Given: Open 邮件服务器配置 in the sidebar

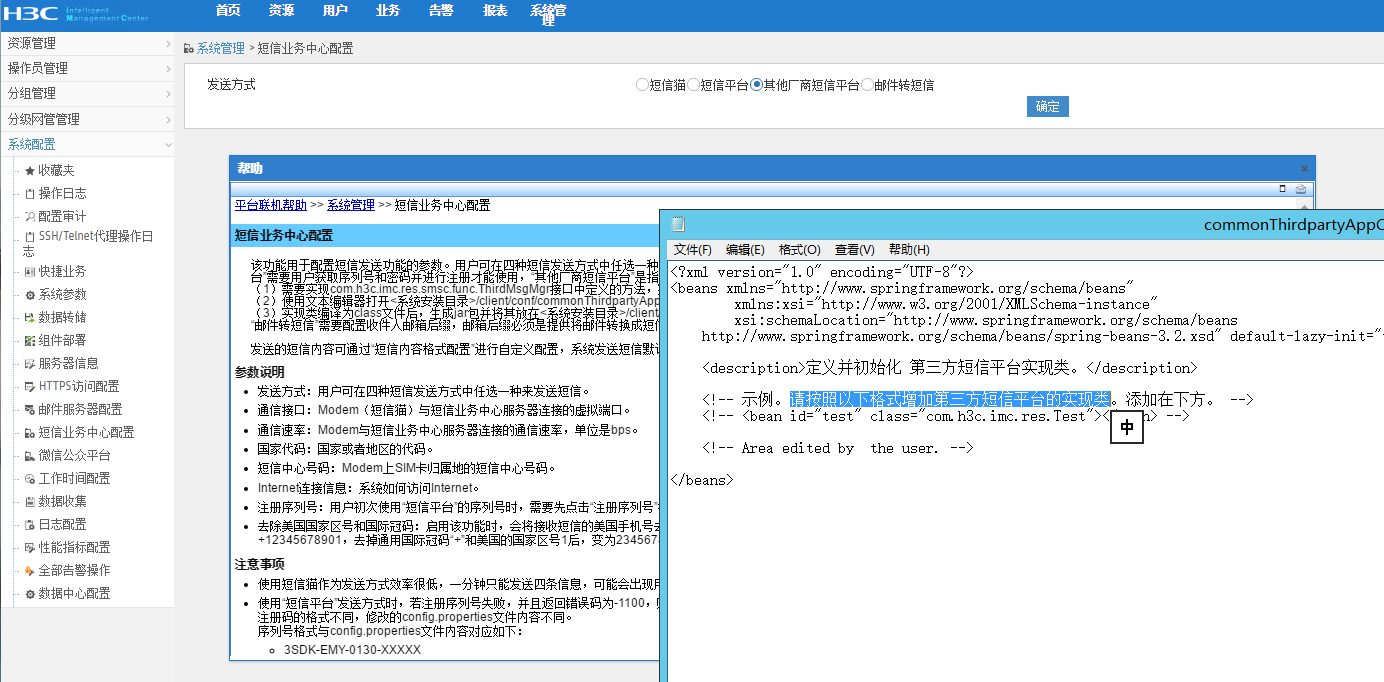Looking at the screenshot, I should click(81, 410).
